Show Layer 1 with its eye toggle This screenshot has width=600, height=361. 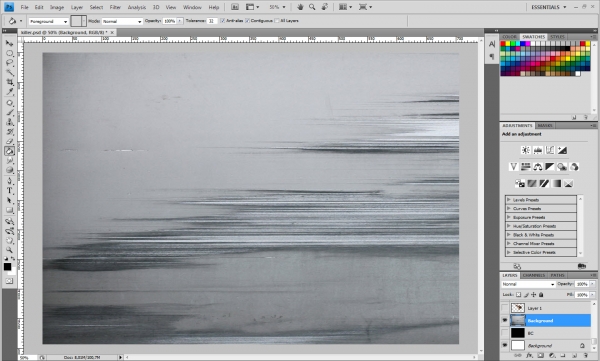point(505,308)
